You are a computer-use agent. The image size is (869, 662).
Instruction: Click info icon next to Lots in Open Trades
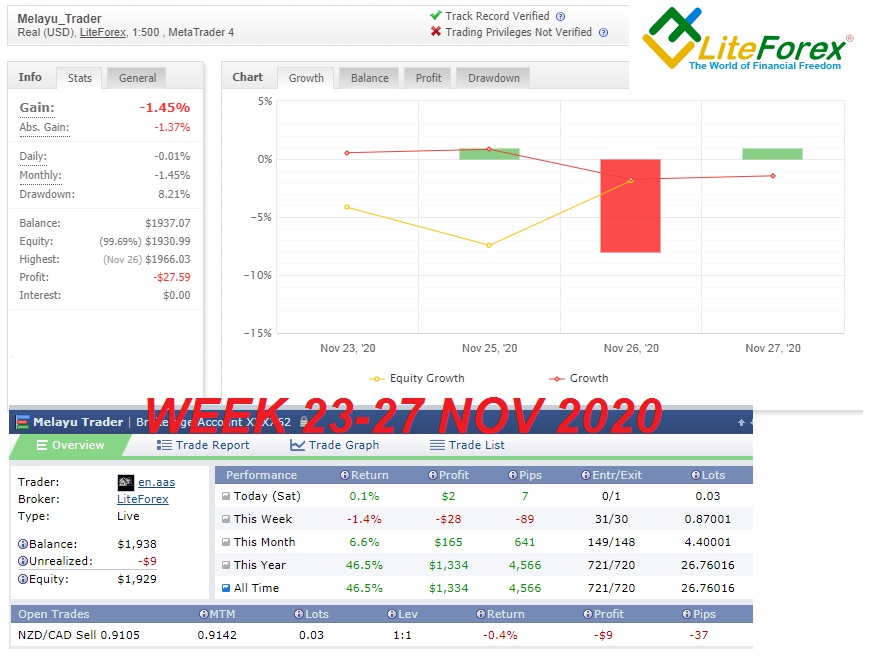[299, 614]
